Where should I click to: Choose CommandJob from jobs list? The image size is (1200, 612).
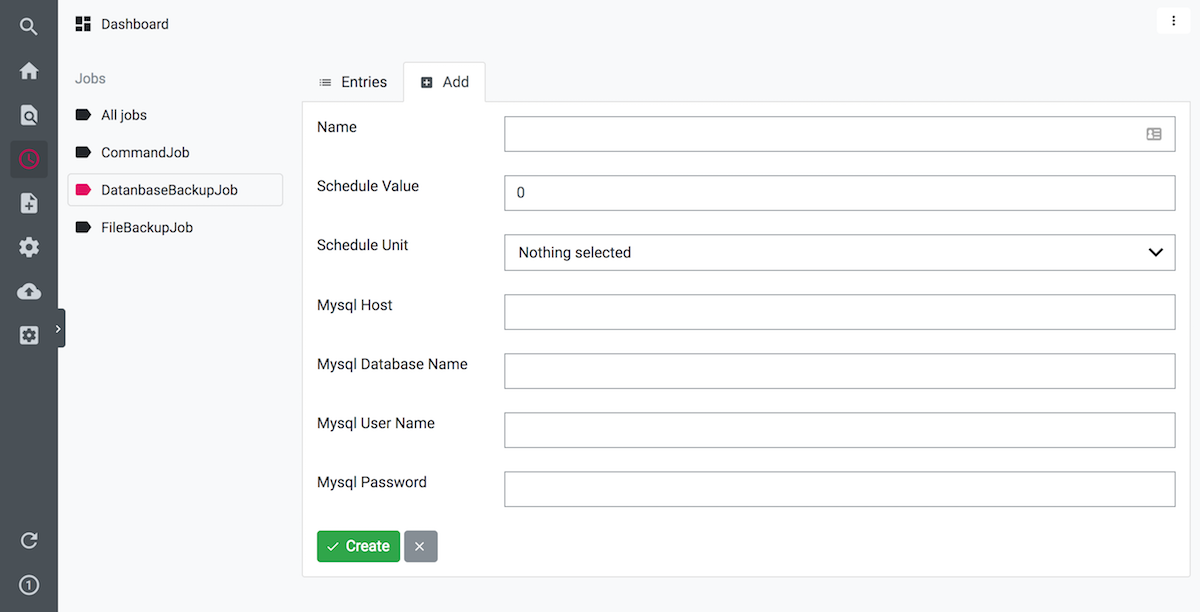(145, 153)
